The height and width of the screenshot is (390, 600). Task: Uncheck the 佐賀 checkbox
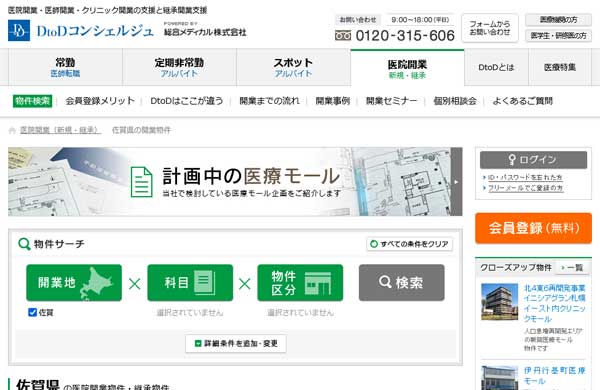(x=33, y=312)
